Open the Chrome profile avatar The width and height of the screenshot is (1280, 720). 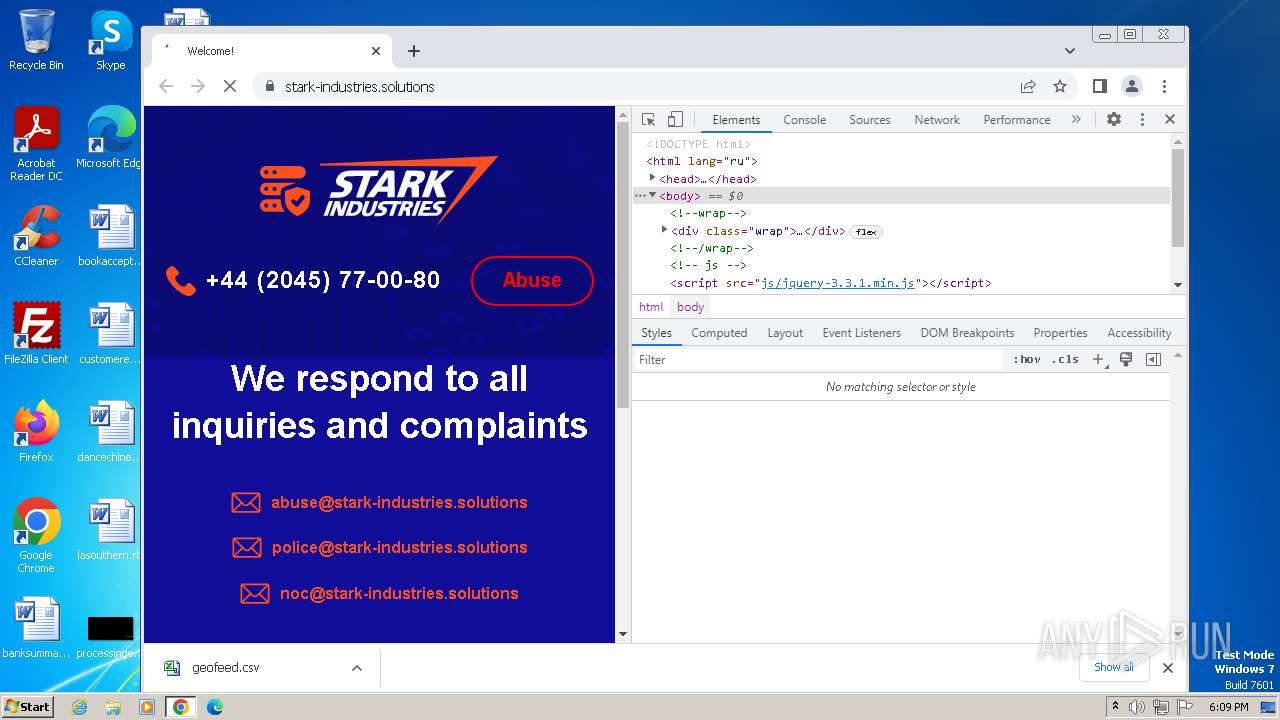point(1132,87)
